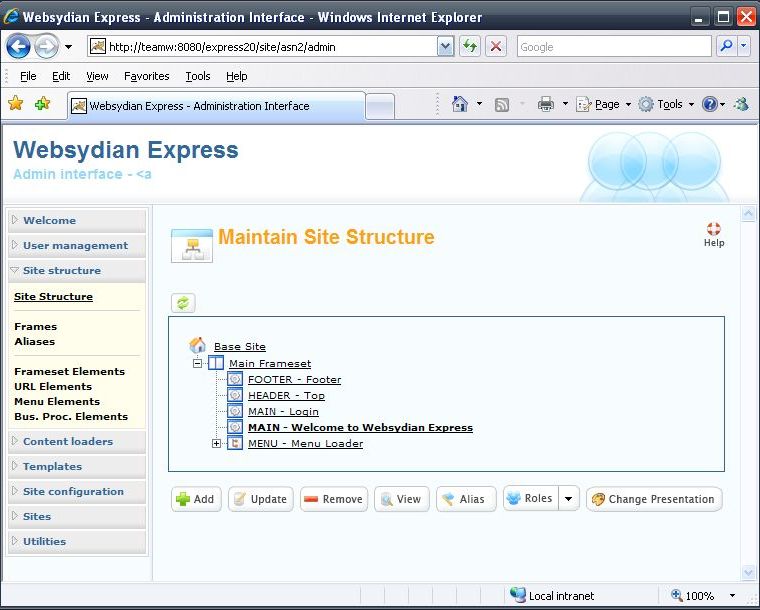Click the browser Back arrow button
The height and width of the screenshot is (610, 760).
18,47
